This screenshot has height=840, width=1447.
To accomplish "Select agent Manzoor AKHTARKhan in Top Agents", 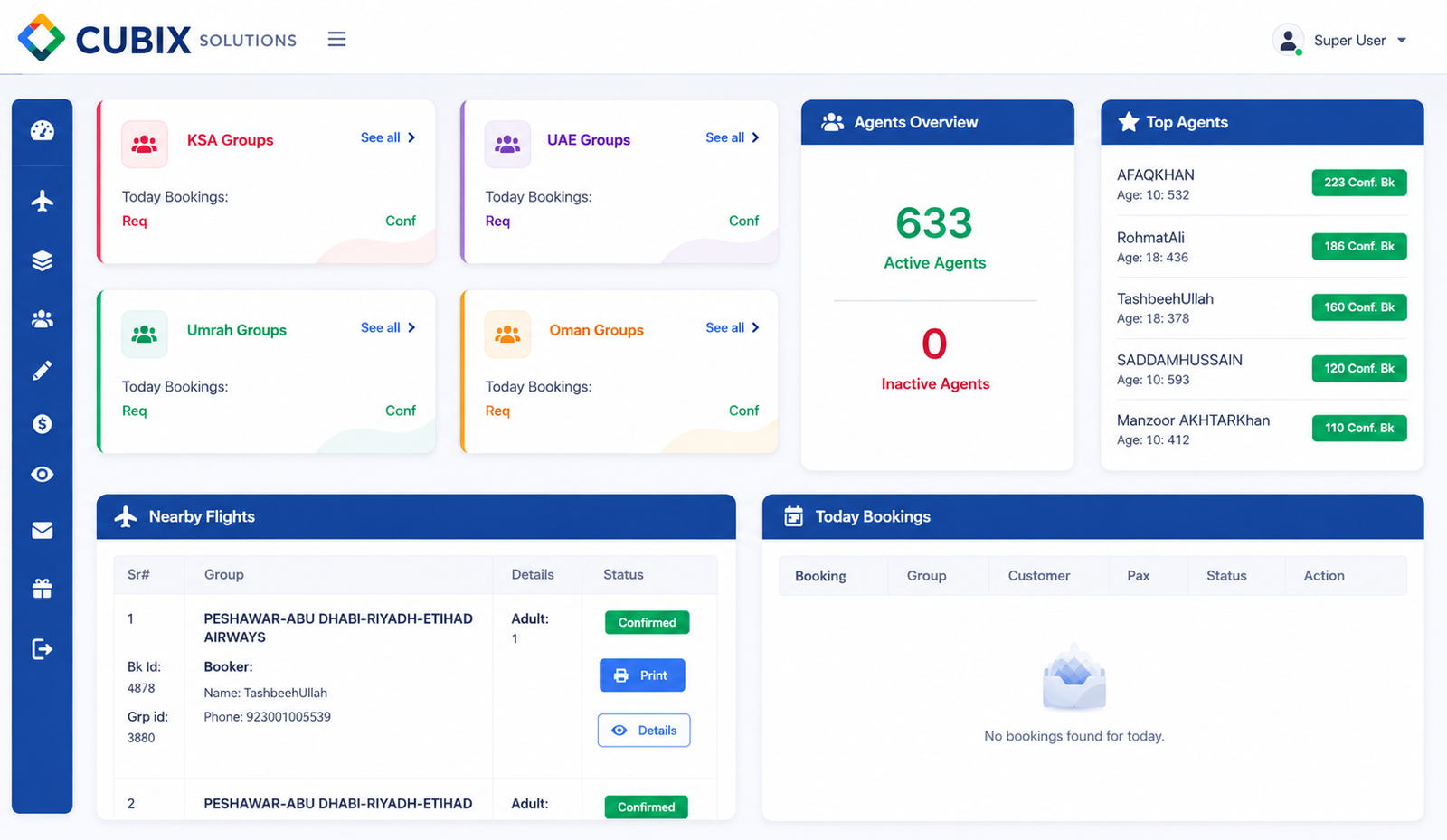I will pos(1193,420).
